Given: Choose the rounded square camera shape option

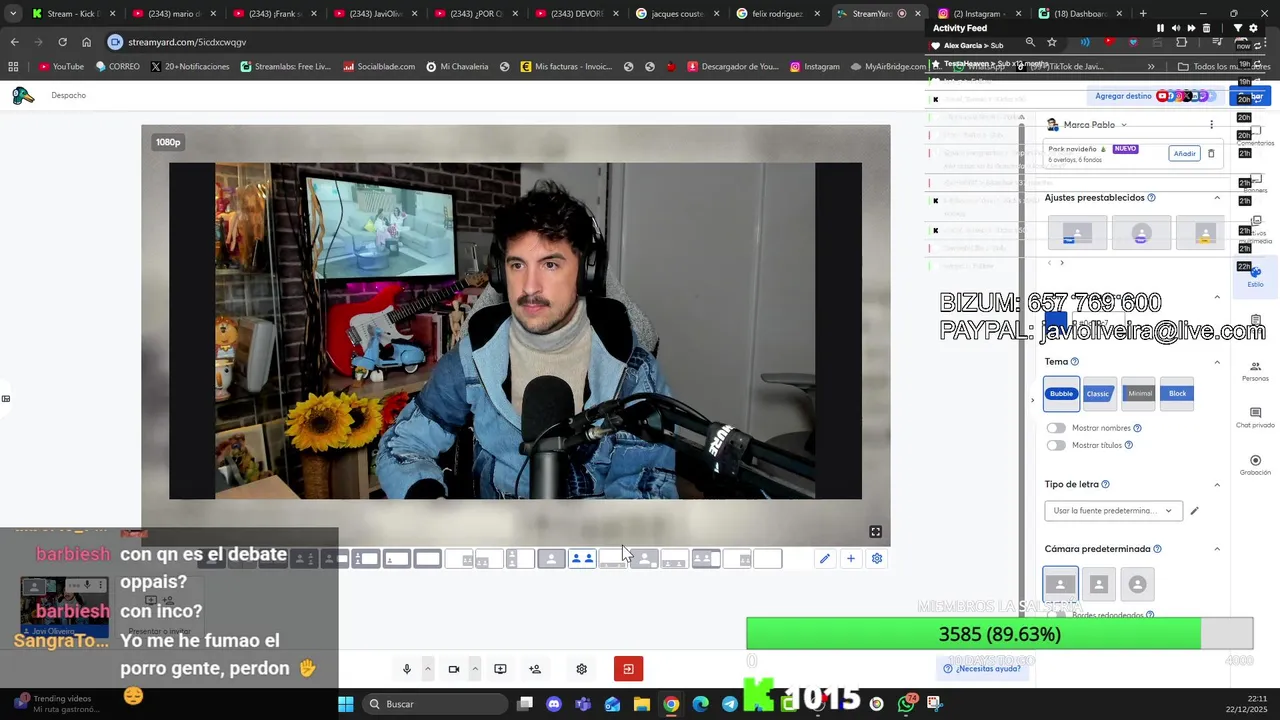Looking at the screenshot, I should point(1099,584).
